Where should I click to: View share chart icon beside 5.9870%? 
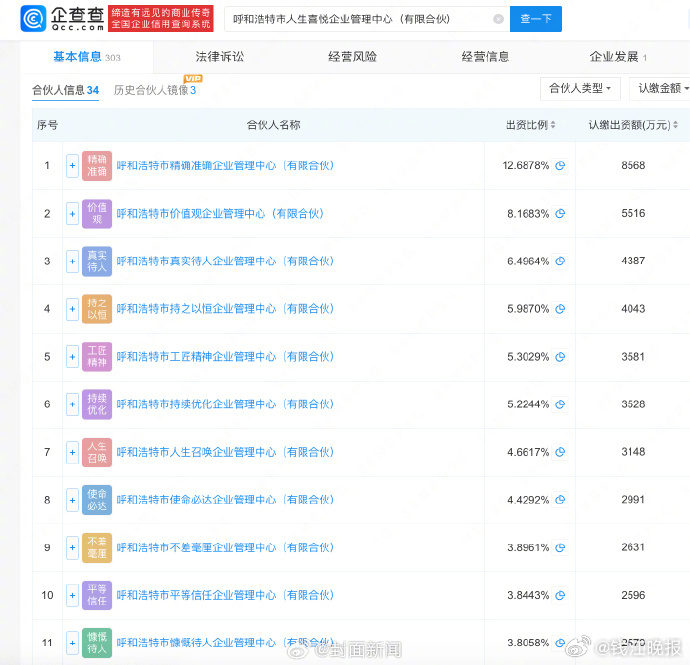coord(560,309)
